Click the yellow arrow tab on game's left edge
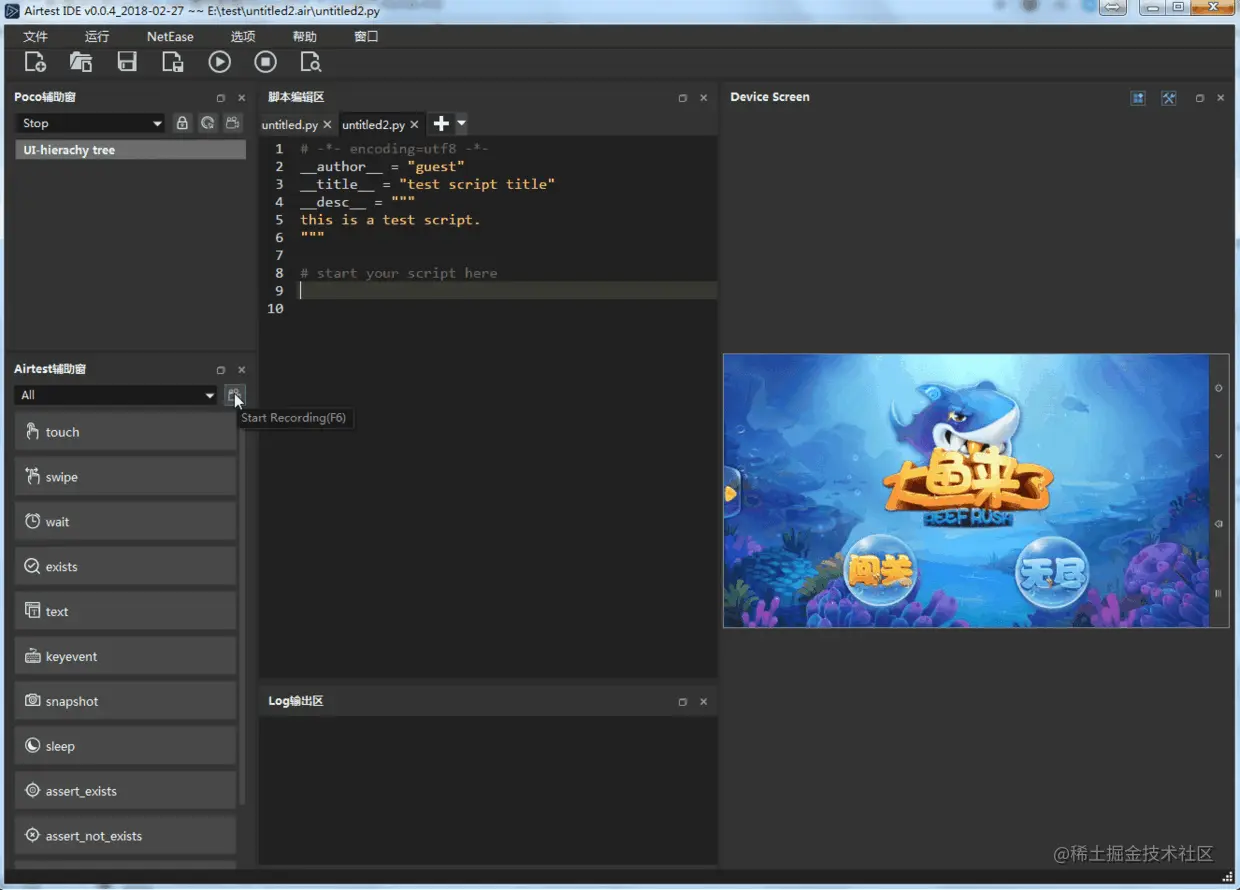Viewport: 1240px width, 890px height. click(x=731, y=493)
